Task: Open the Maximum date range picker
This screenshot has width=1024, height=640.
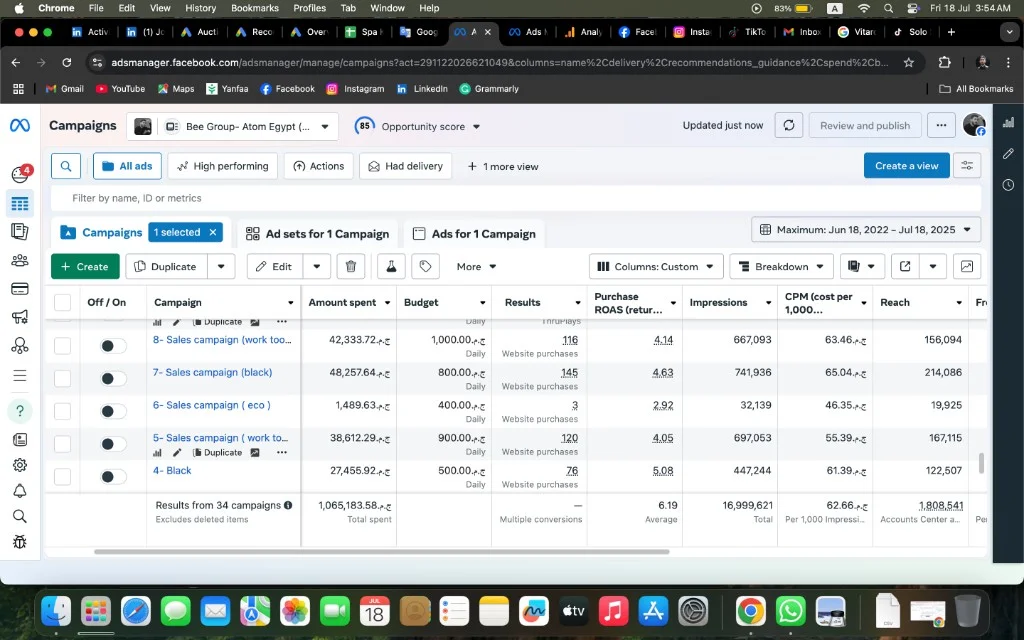Action: tap(866, 230)
